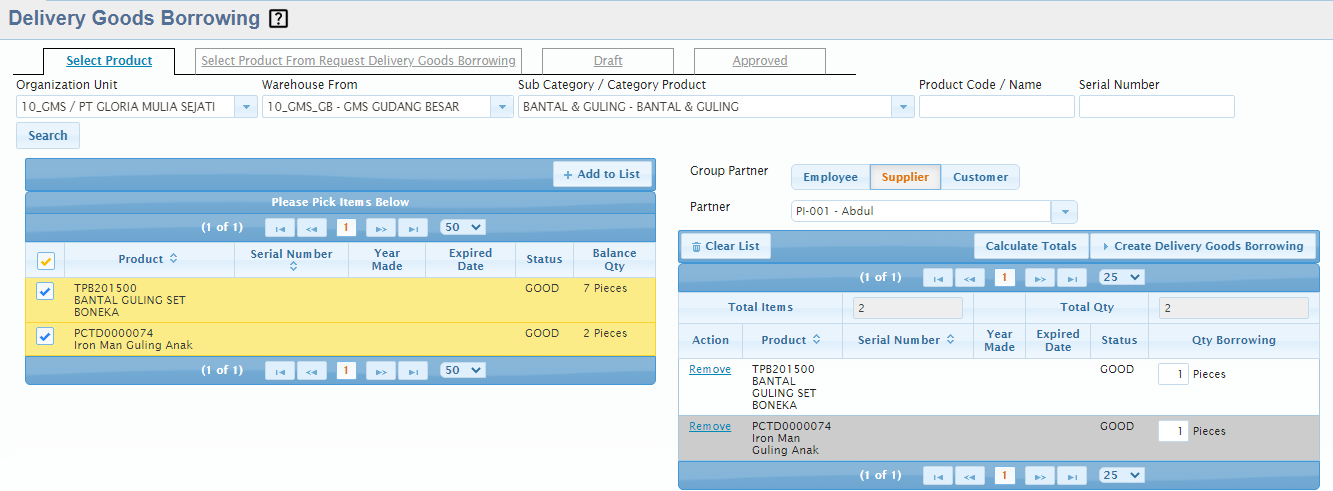
Task: Go to last page in top left paginator
Action: (413, 227)
